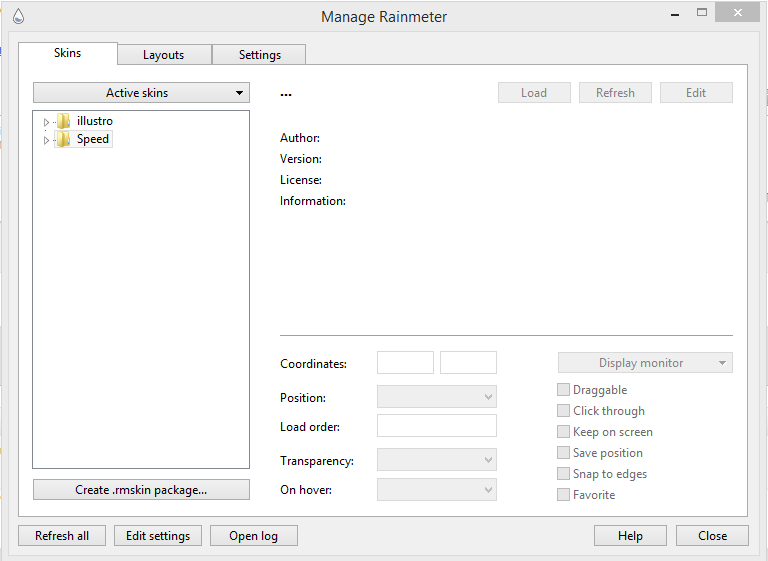Image resolution: width=768 pixels, height=561 pixels.
Task: Maximize the Manage Rainmeter window
Action: [702, 13]
